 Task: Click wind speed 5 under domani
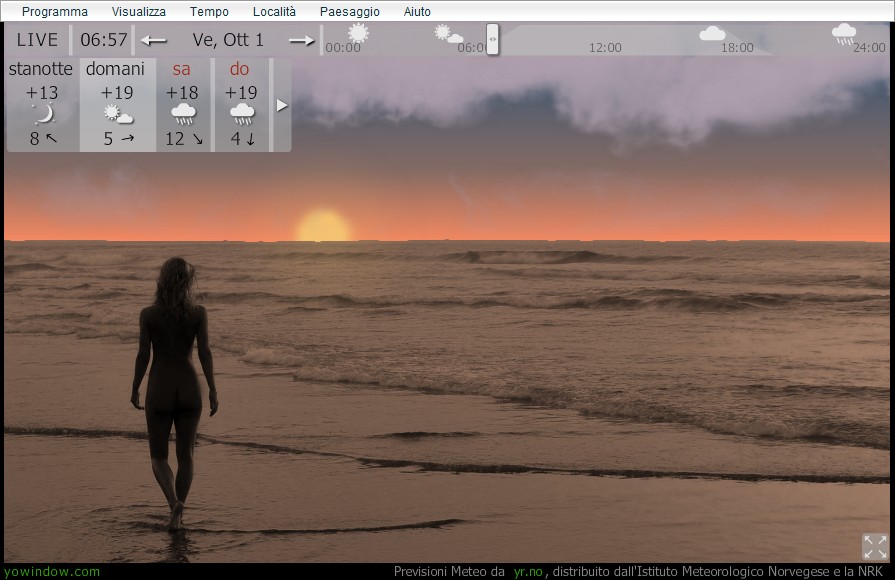tap(108, 139)
